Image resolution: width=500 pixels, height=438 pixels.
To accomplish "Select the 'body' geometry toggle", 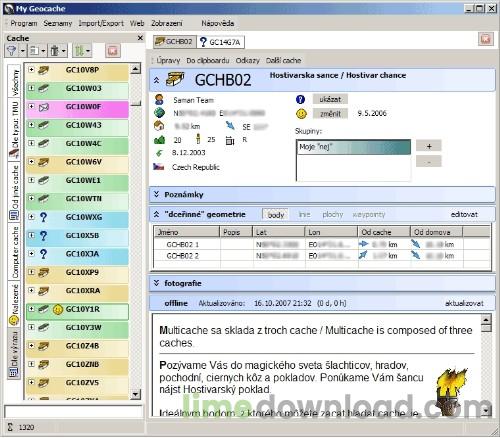I will [x=276, y=215].
